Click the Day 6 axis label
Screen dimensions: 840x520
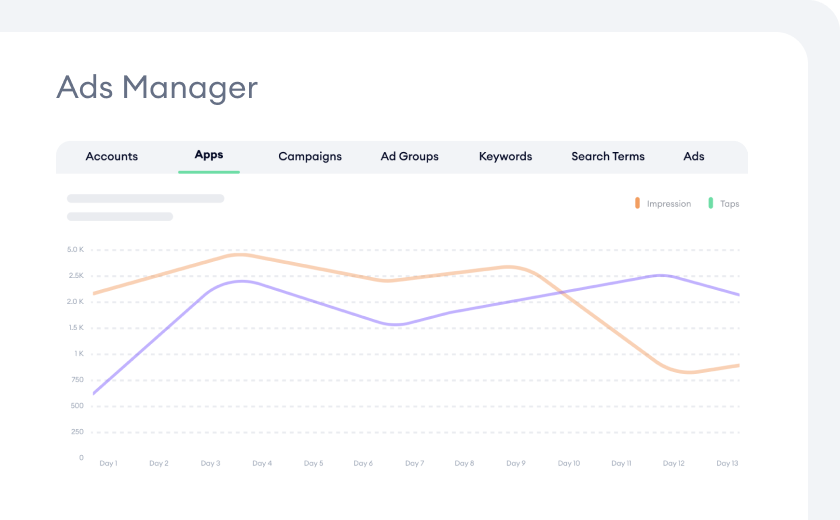click(363, 463)
